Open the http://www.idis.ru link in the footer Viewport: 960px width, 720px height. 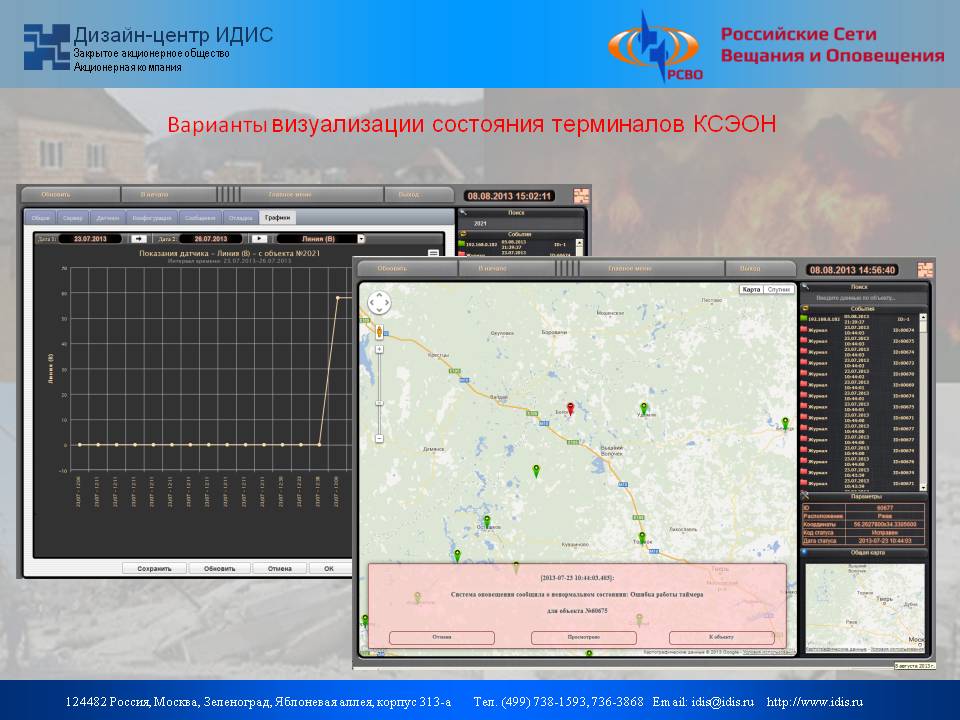(x=815, y=702)
